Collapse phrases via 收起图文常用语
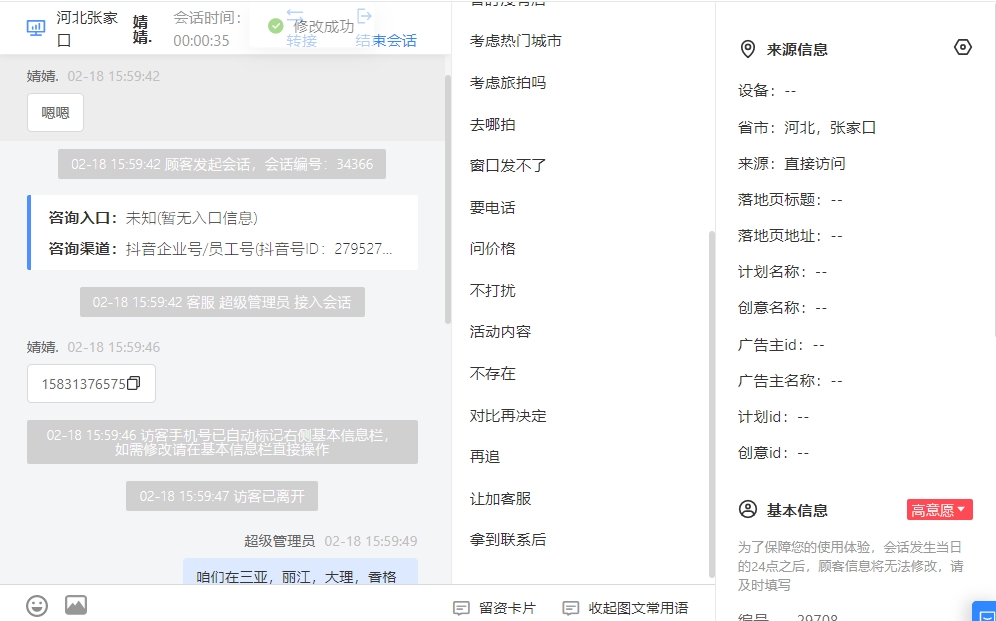This screenshot has height=621, width=996. click(625, 608)
